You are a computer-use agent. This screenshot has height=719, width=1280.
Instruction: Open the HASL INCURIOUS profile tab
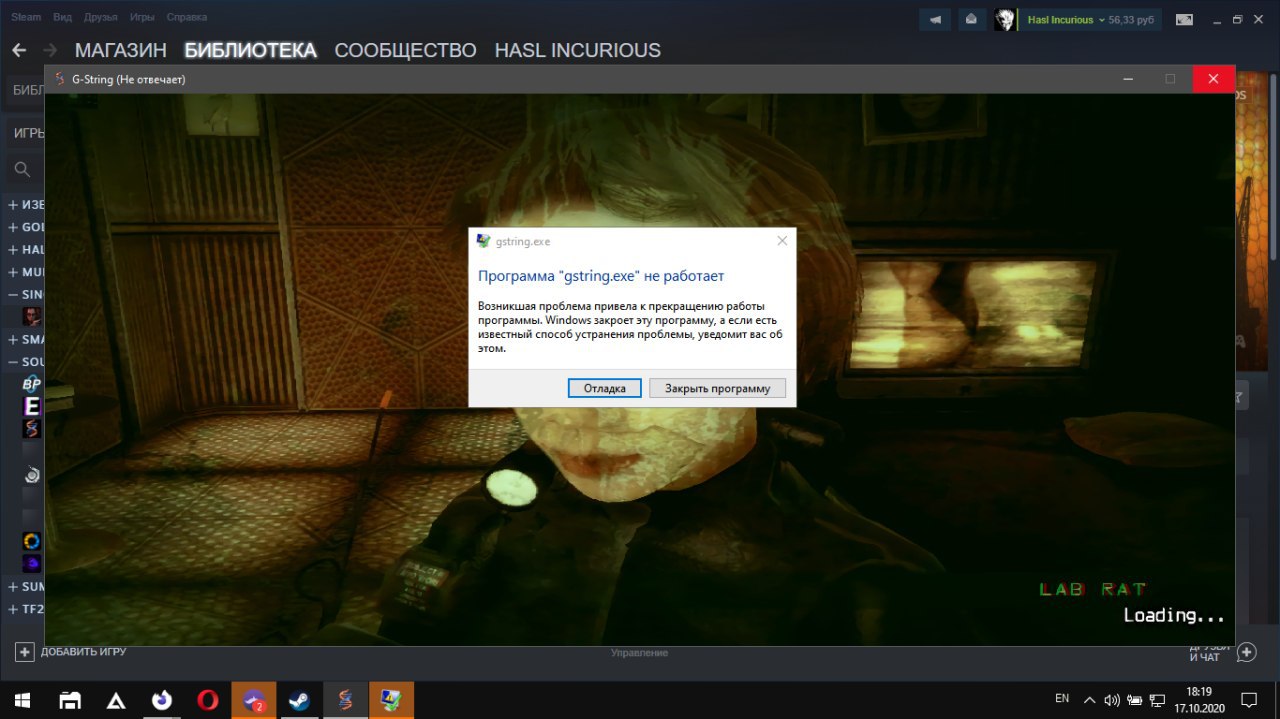pos(577,50)
